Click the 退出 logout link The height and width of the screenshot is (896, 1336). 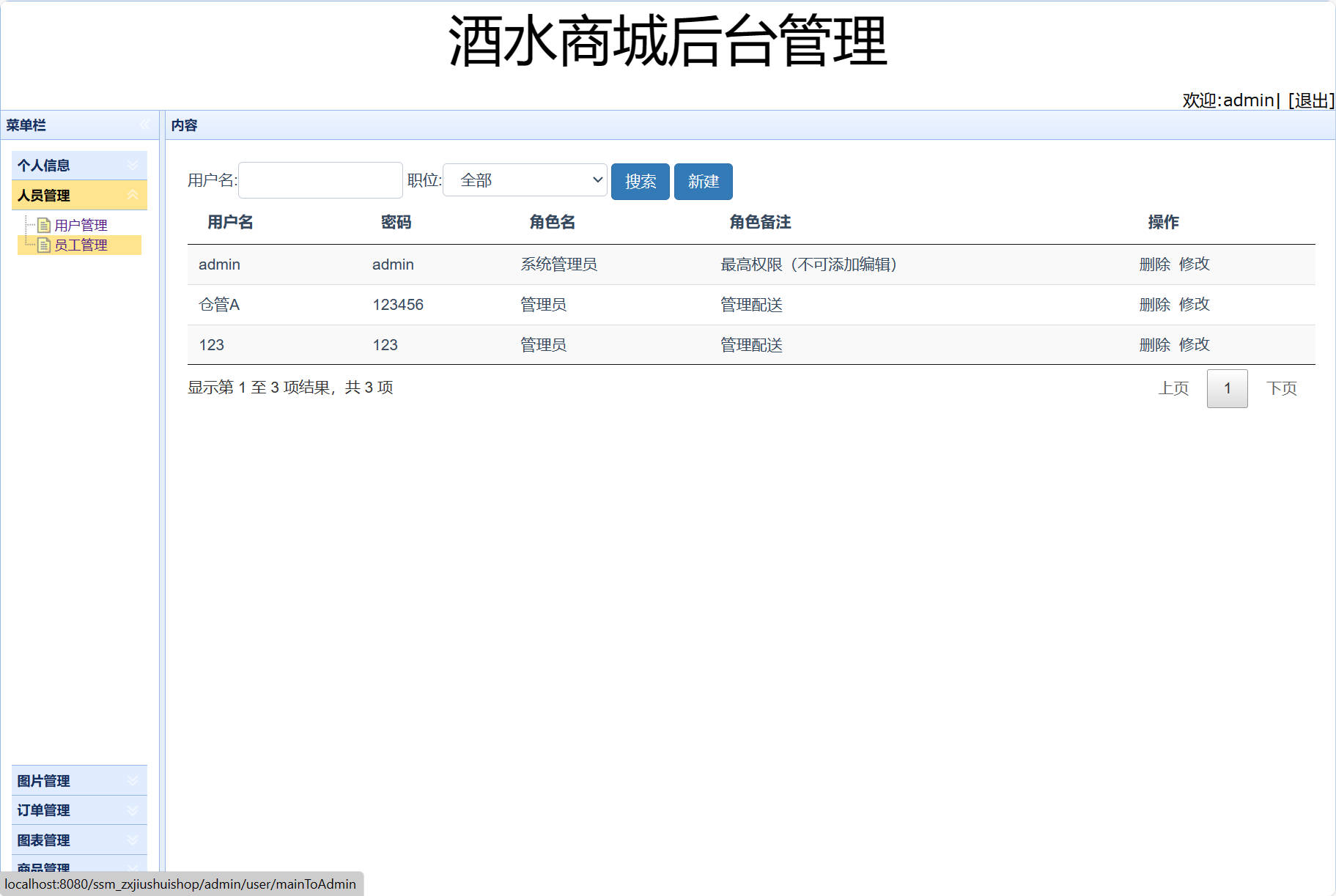coord(1311,100)
